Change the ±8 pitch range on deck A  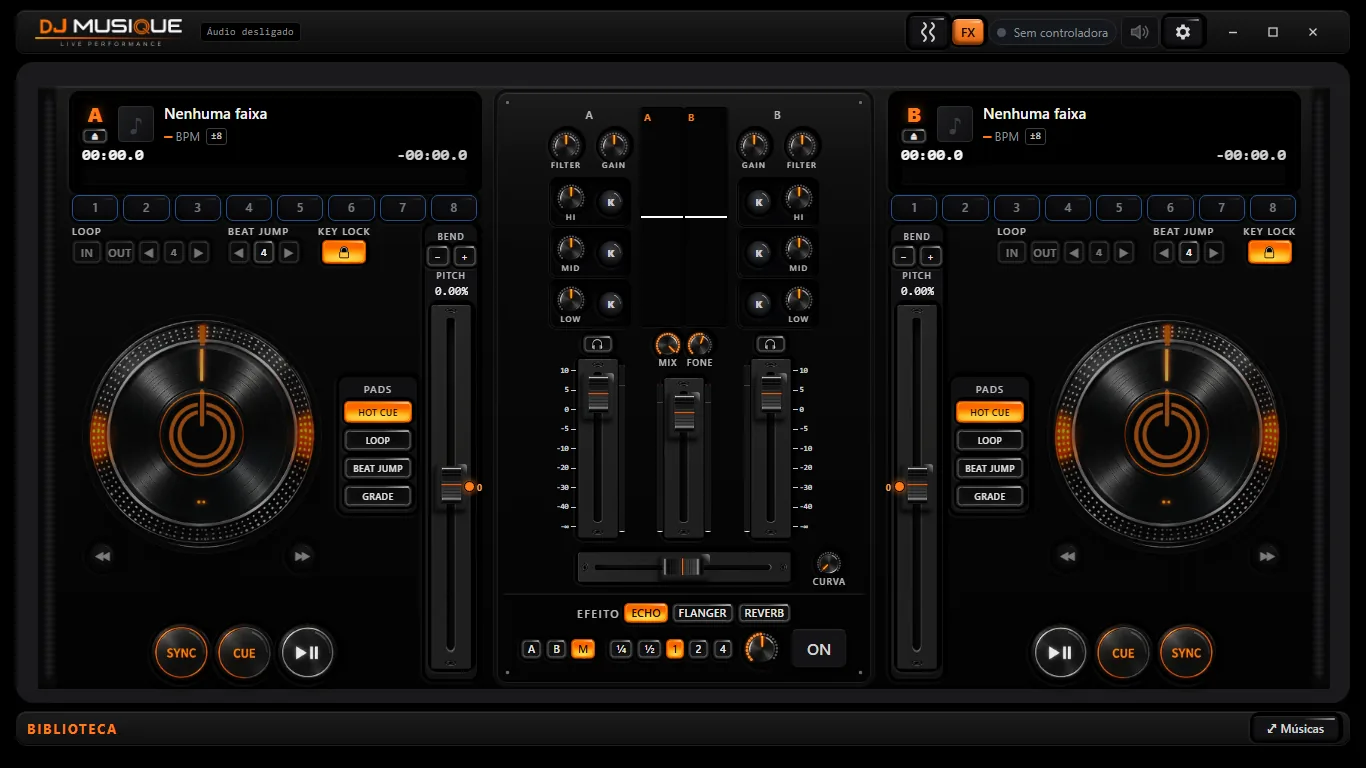[217, 137]
